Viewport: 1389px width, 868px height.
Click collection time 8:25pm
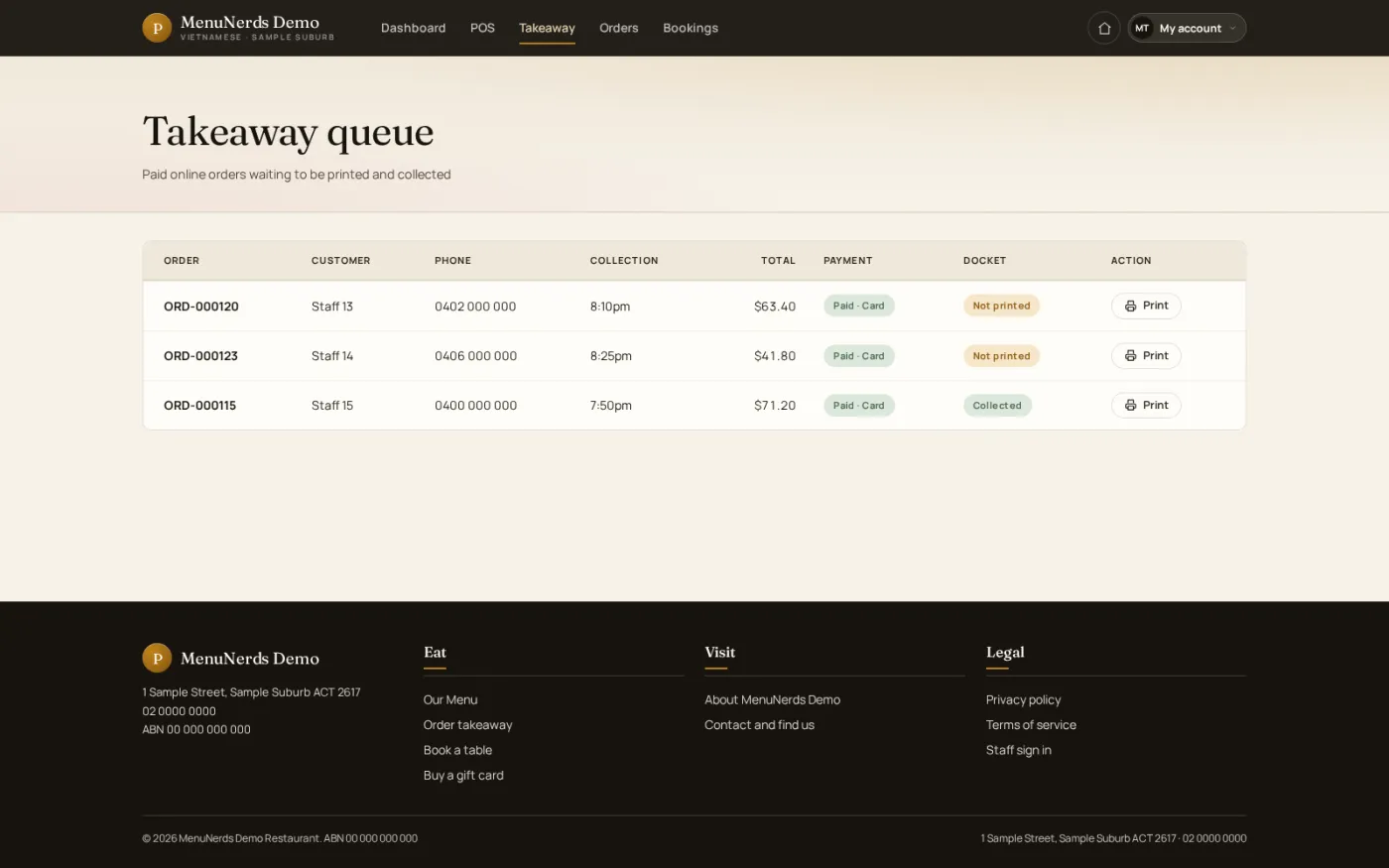(x=611, y=356)
